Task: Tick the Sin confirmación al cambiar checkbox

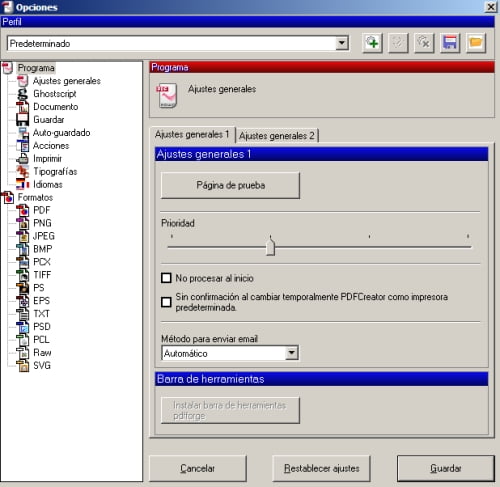Action: click(166, 302)
